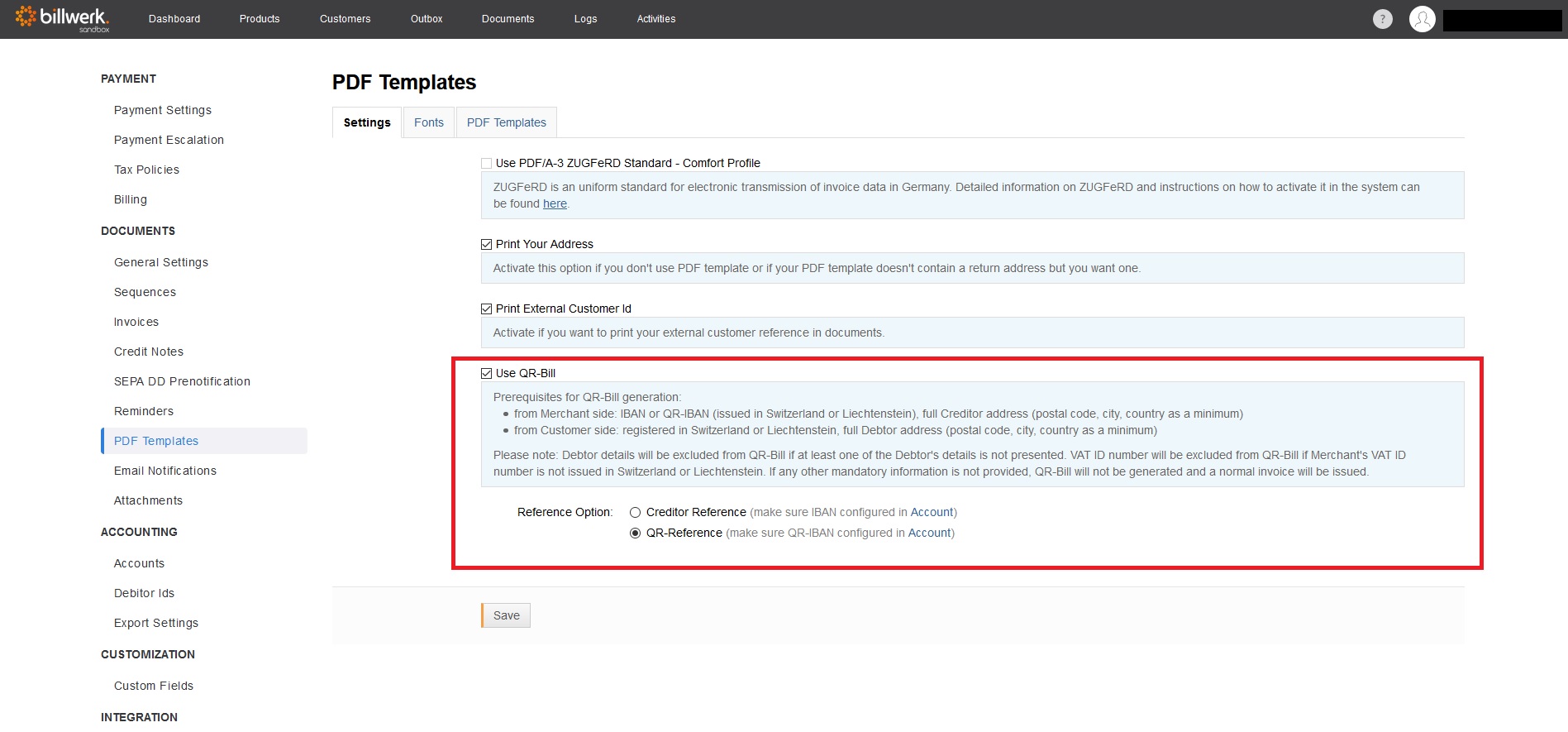Open Payment Escalation in sidebar
Screen dimensions: 1568x732
[169, 140]
